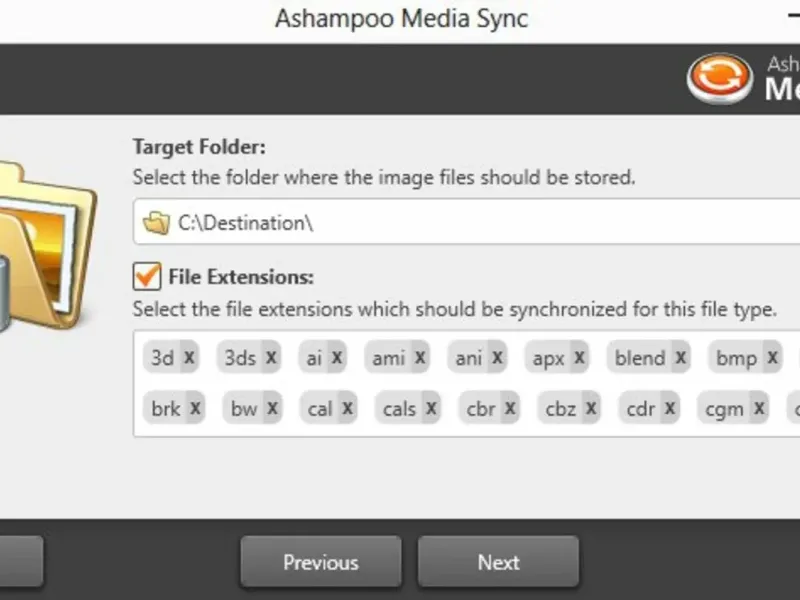The height and width of the screenshot is (600, 800).
Task: Delete the blend extension tag
Action: tap(681, 357)
